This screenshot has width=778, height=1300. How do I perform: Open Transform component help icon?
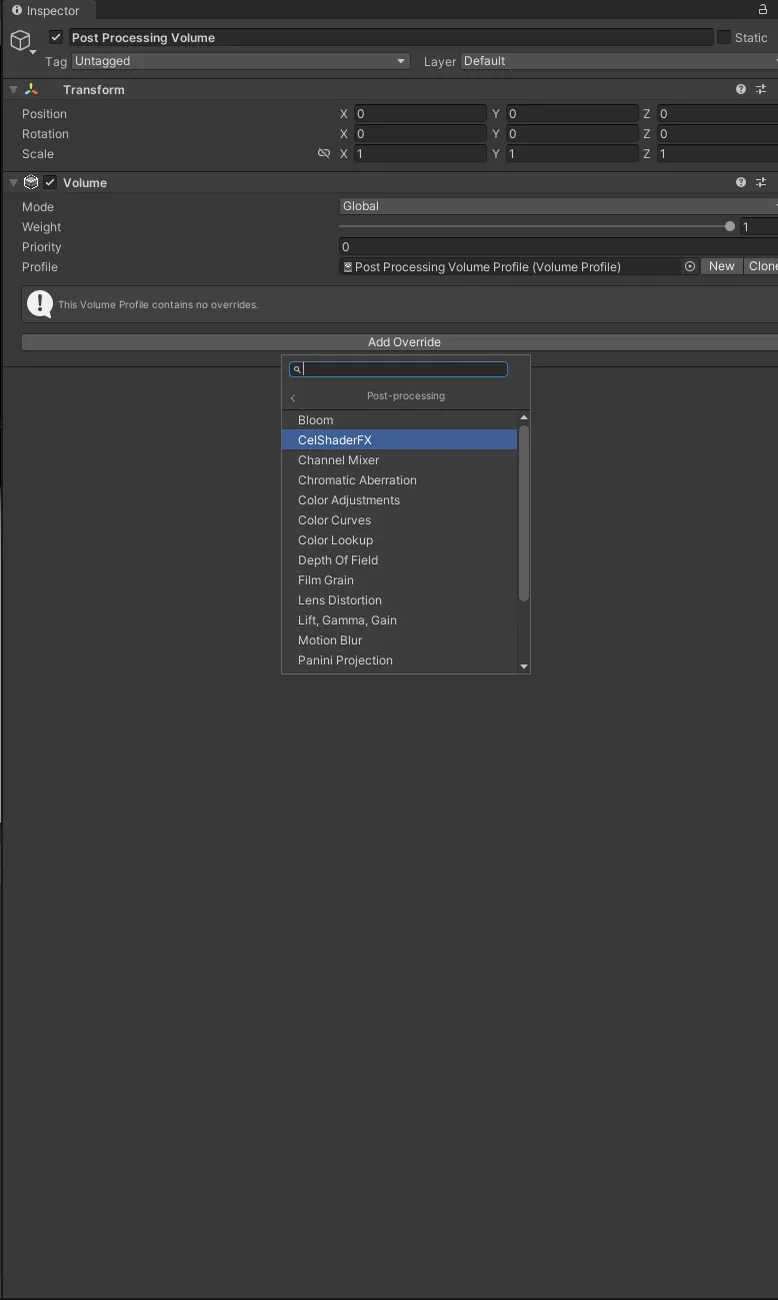741,89
